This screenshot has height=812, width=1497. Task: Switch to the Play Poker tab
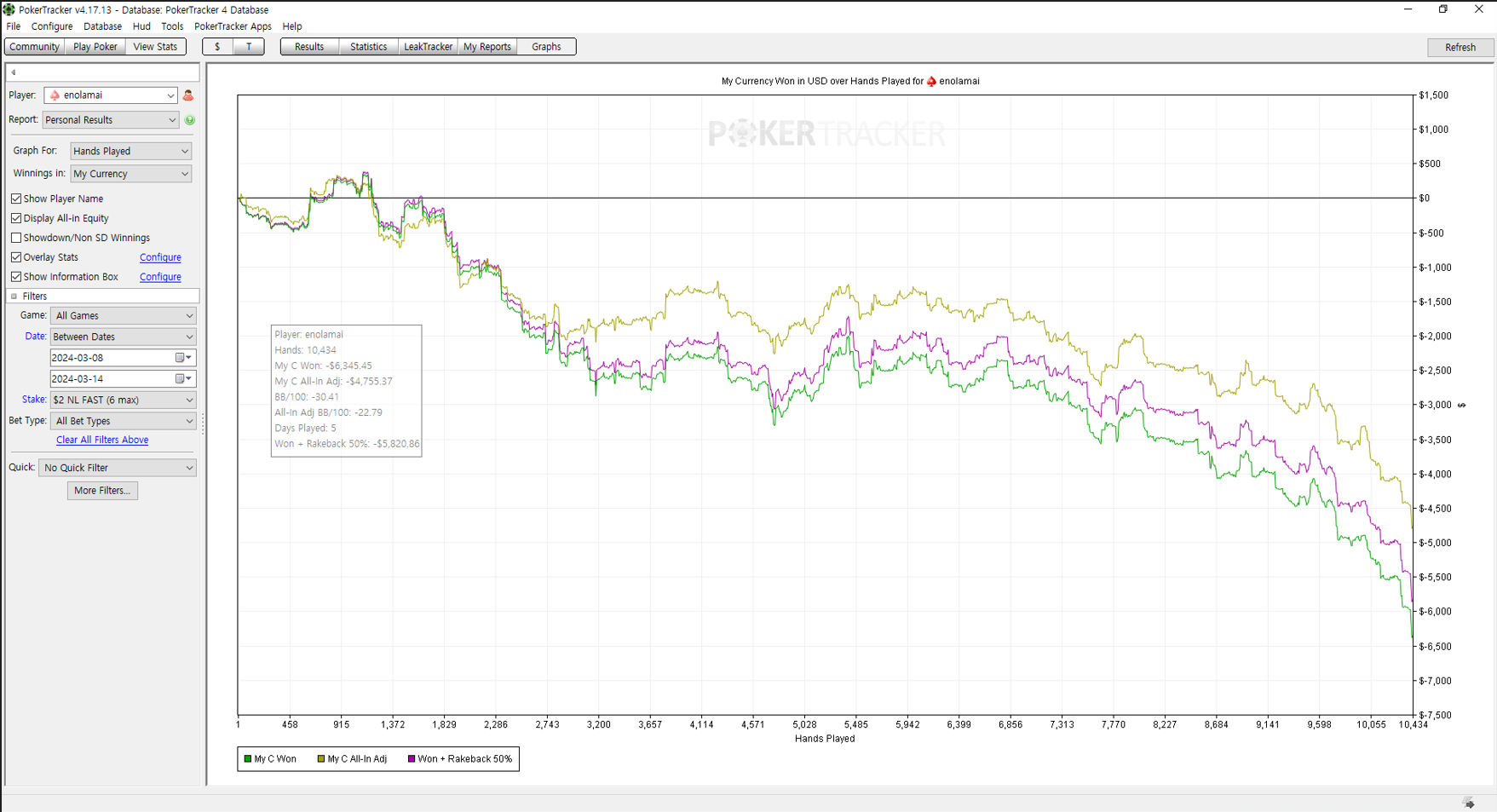pyautogui.click(x=95, y=47)
